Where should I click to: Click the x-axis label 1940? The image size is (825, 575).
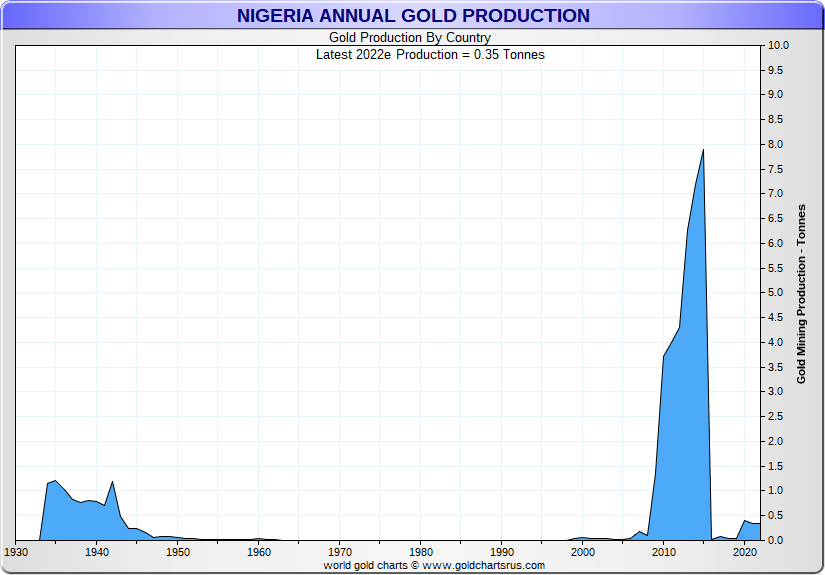97,552
